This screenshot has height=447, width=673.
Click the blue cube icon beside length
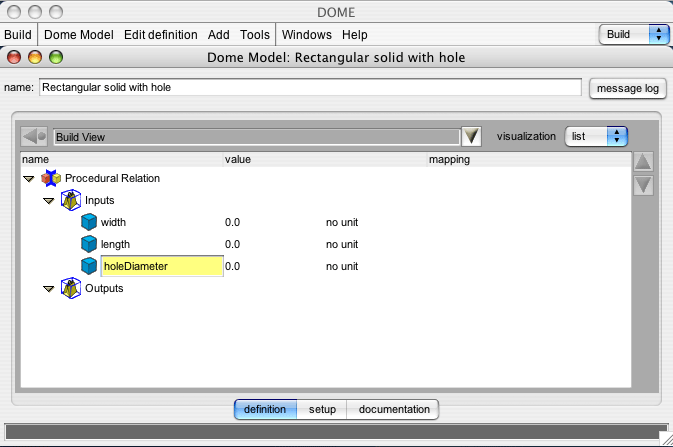tap(89, 244)
